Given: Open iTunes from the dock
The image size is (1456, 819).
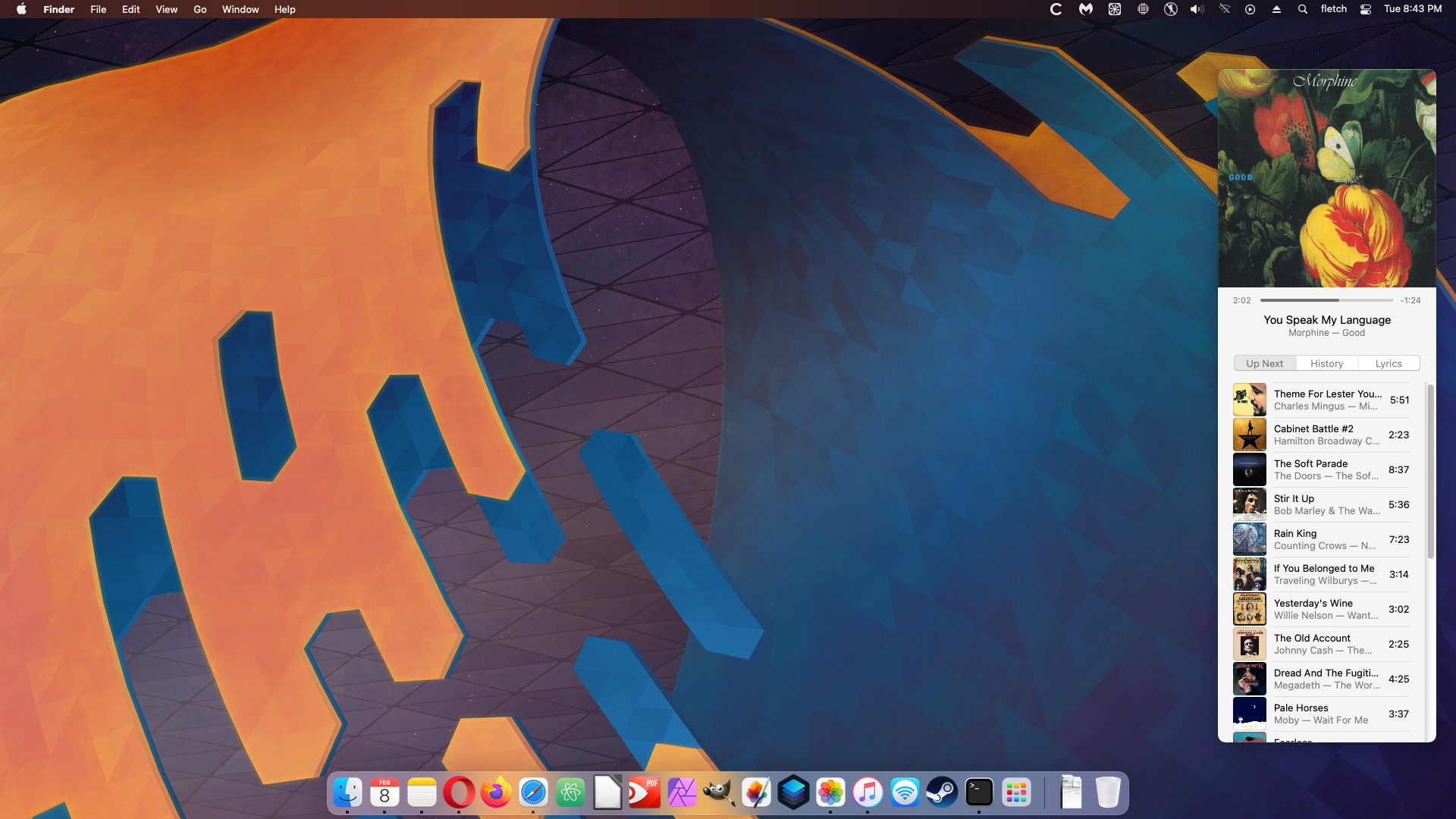Looking at the screenshot, I should 868,793.
